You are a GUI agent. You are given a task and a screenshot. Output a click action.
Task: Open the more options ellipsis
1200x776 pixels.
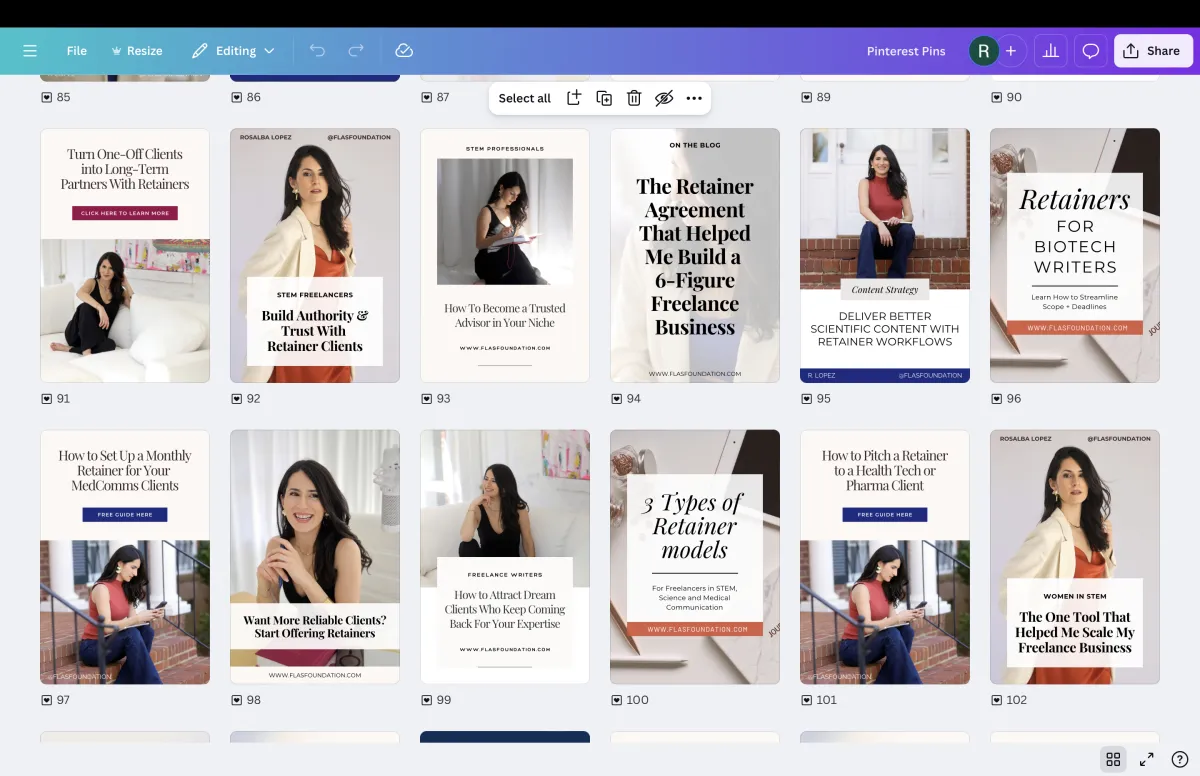pos(694,98)
